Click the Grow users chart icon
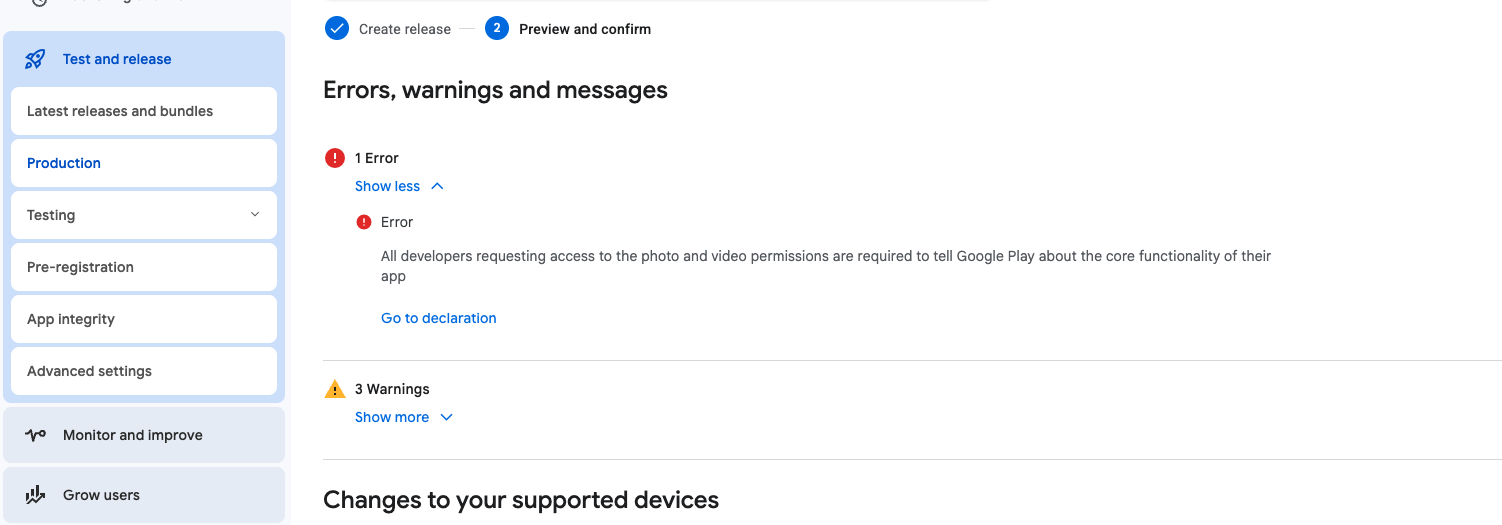 click(35, 495)
